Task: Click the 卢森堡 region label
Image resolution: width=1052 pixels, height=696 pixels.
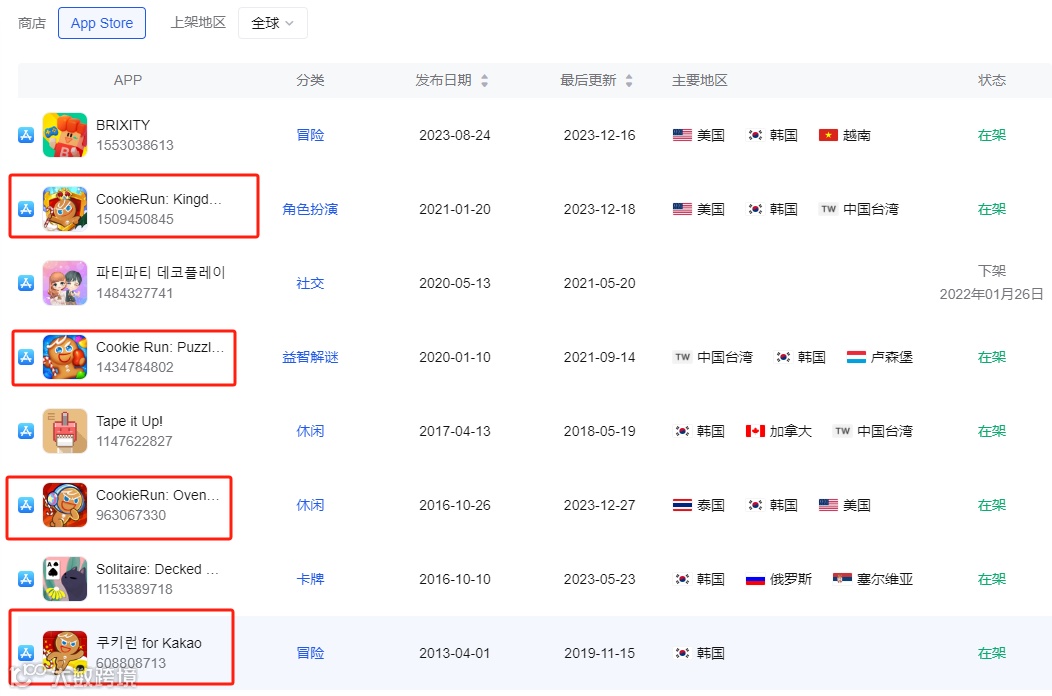Action: pyautogui.click(x=892, y=357)
